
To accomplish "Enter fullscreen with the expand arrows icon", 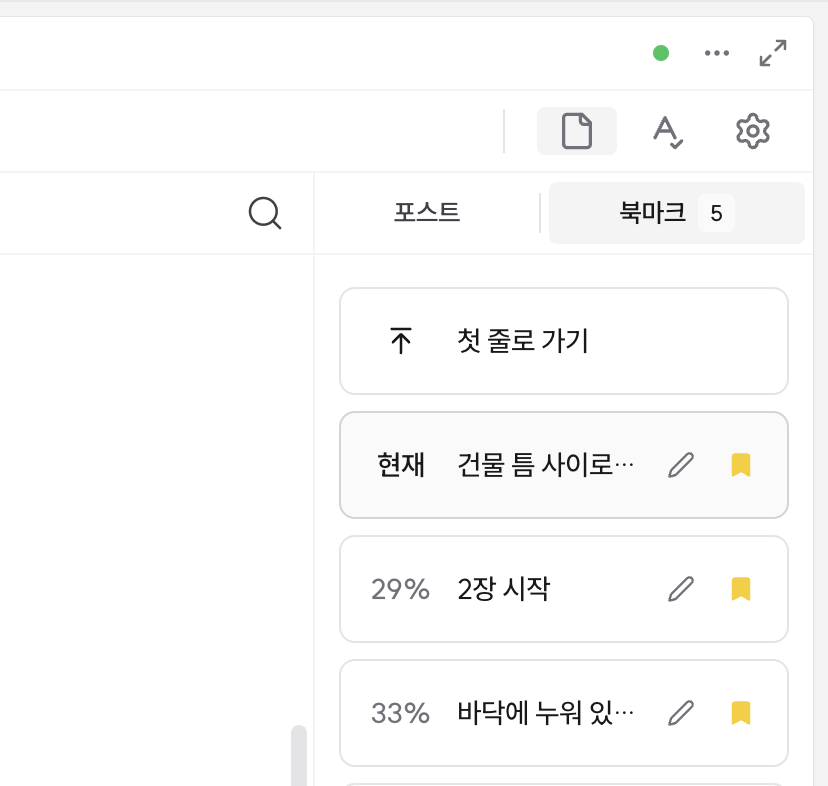I will point(771,54).
